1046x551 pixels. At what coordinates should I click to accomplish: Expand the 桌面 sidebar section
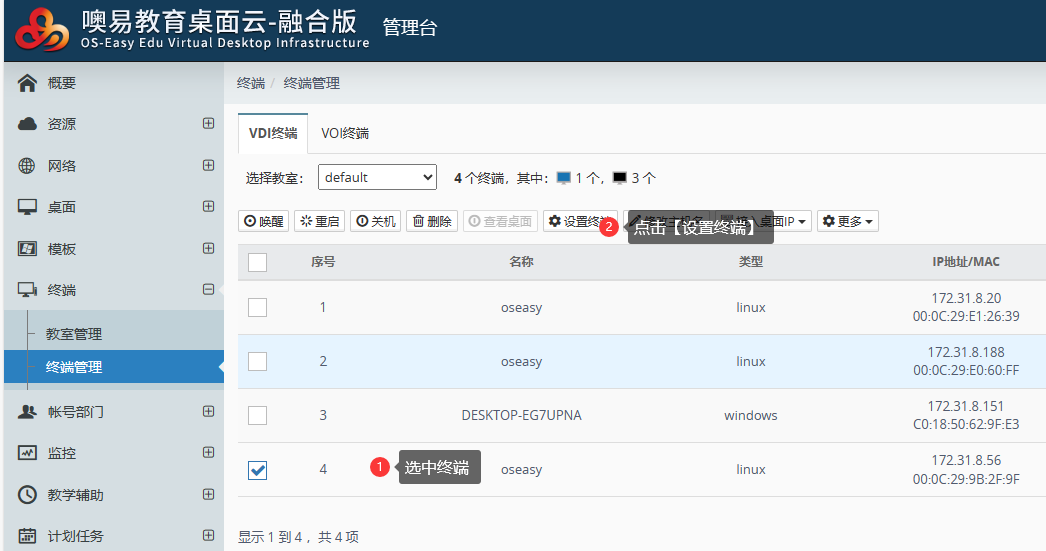pos(208,207)
